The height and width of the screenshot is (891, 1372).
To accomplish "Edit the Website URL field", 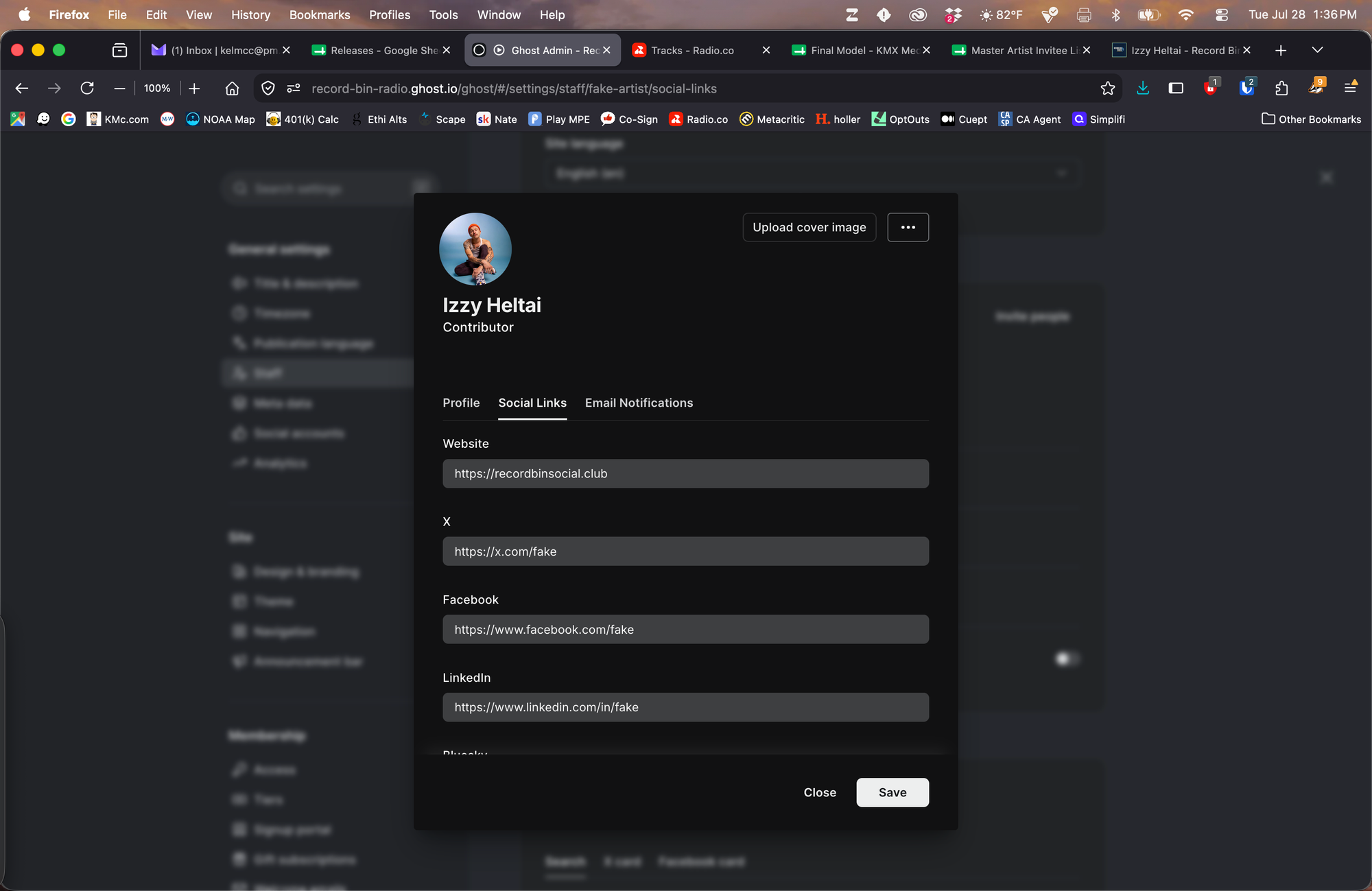I will pyautogui.click(x=685, y=473).
